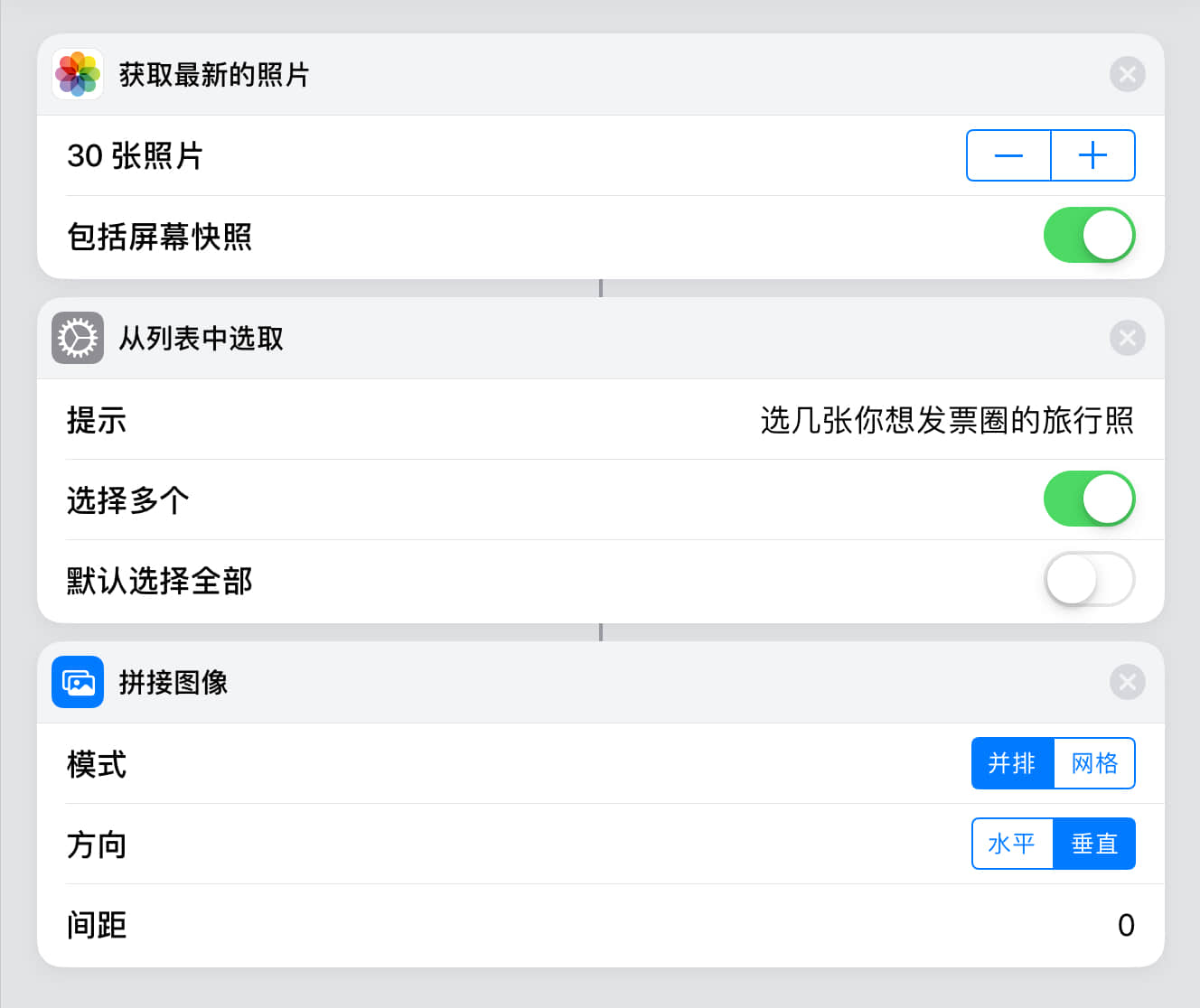Click the gear icon beside 从列表中选取
The height and width of the screenshot is (1008, 1200).
point(78,338)
